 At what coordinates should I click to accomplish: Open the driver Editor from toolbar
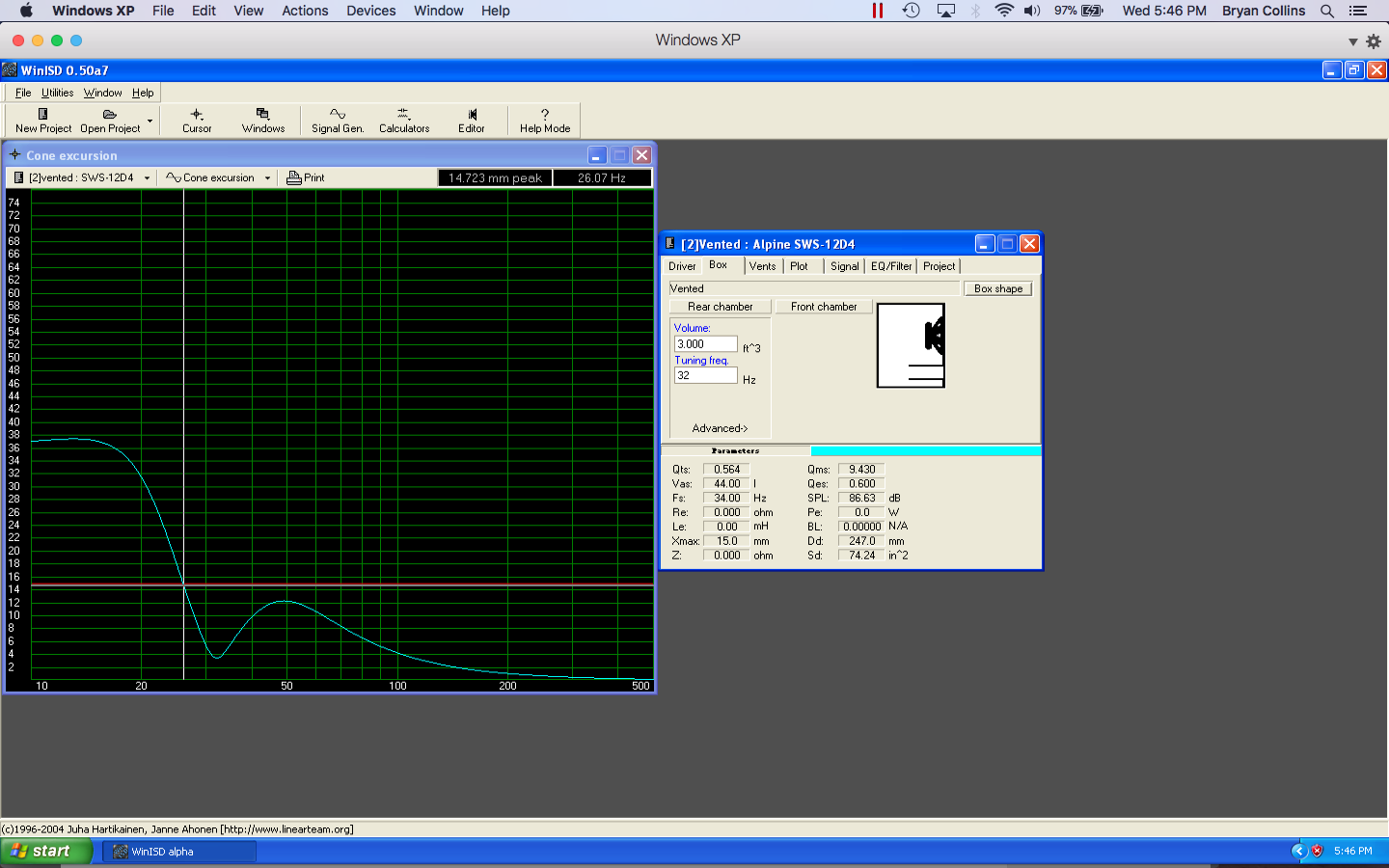pyautogui.click(x=472, y=121)
